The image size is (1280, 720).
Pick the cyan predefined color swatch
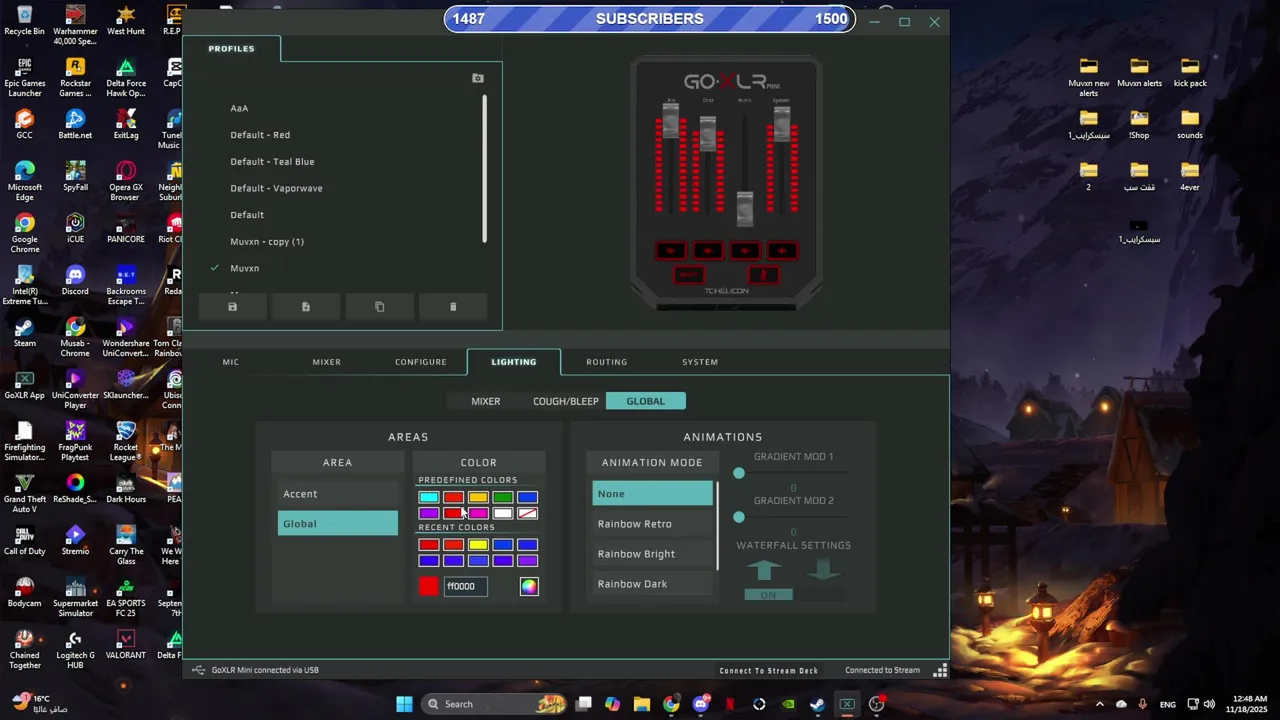429,497
